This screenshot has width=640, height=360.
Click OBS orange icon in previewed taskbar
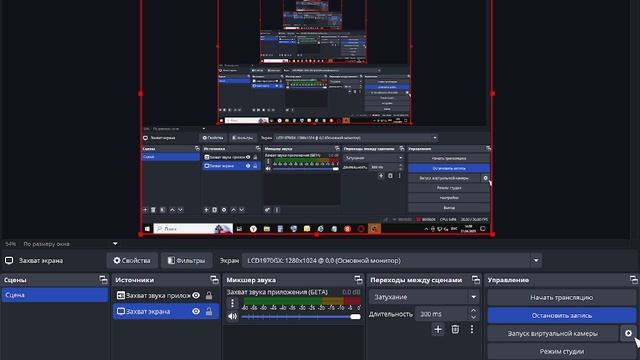374,229
